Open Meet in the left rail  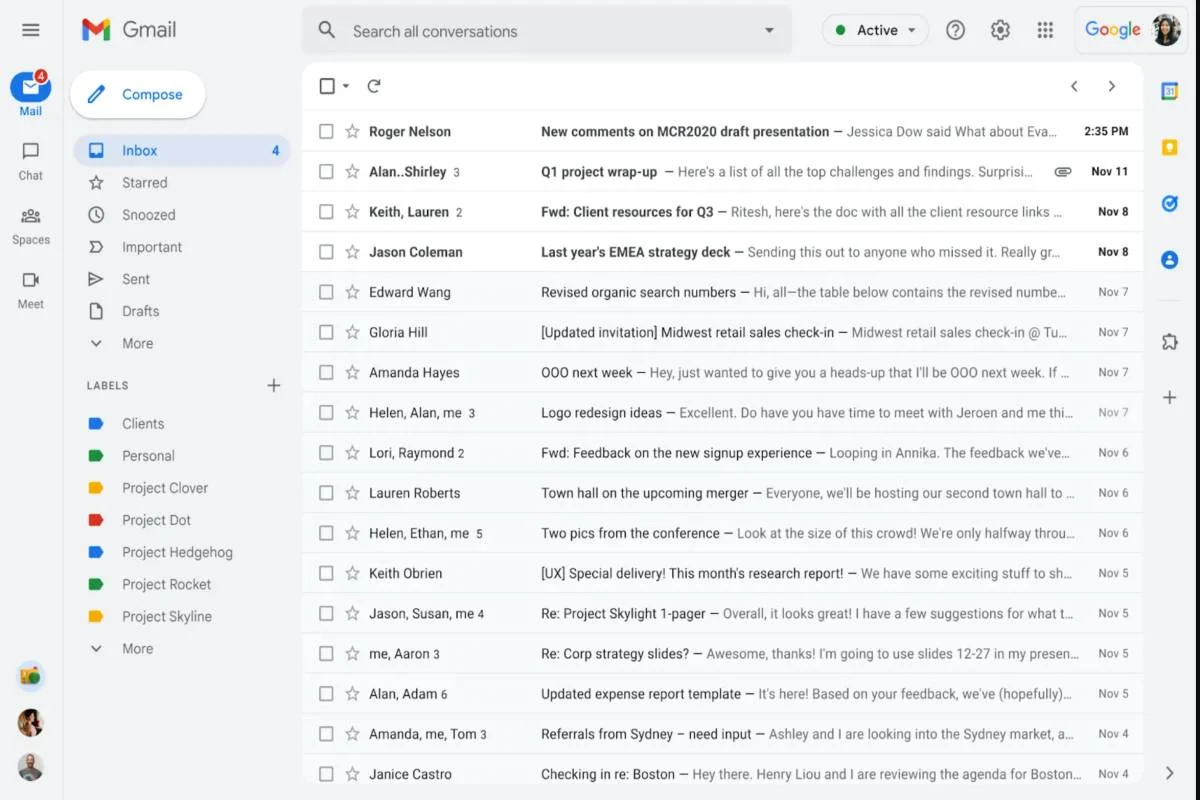31,289
